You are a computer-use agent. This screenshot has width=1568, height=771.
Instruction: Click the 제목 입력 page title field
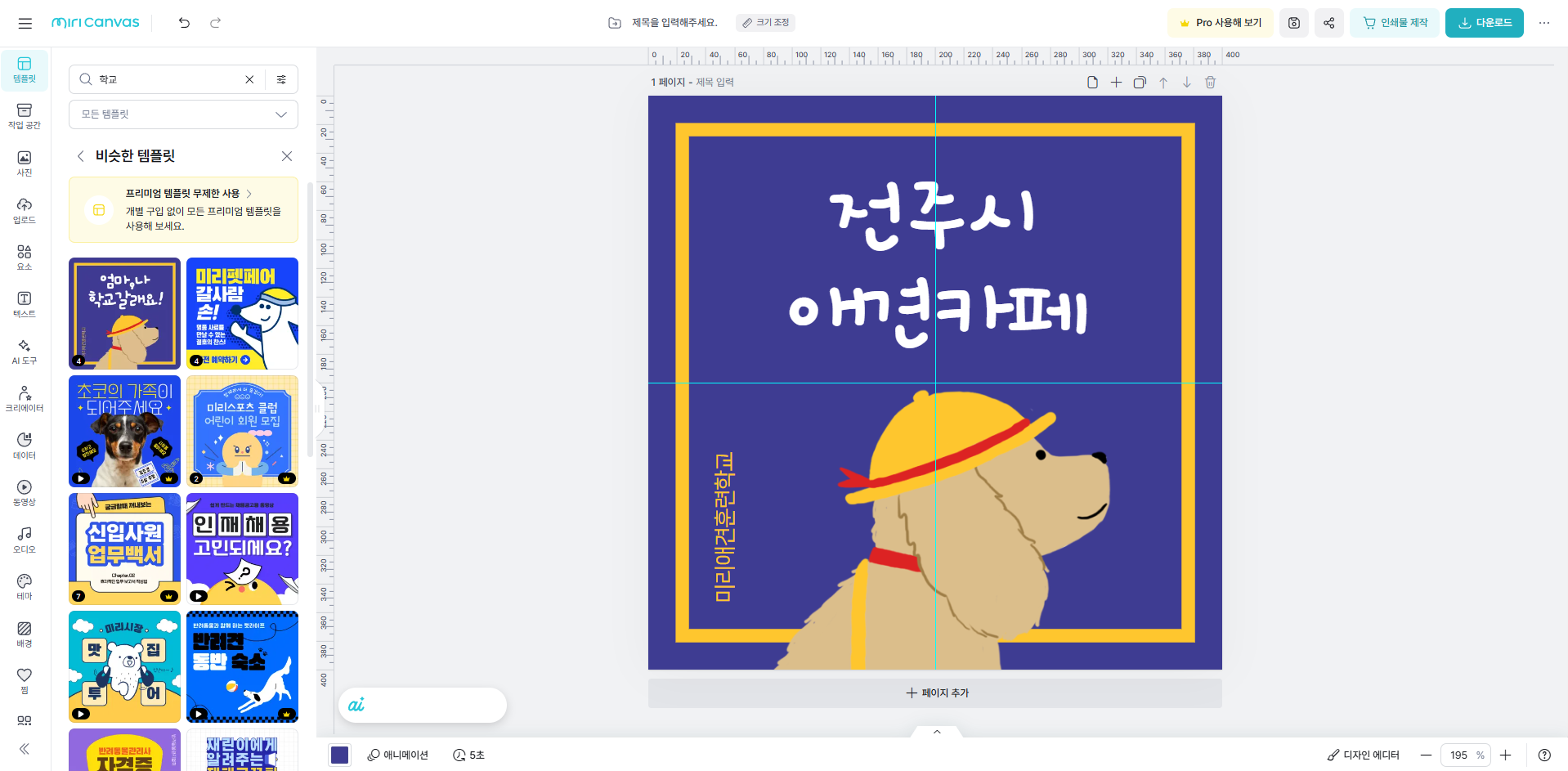point(715,83)
